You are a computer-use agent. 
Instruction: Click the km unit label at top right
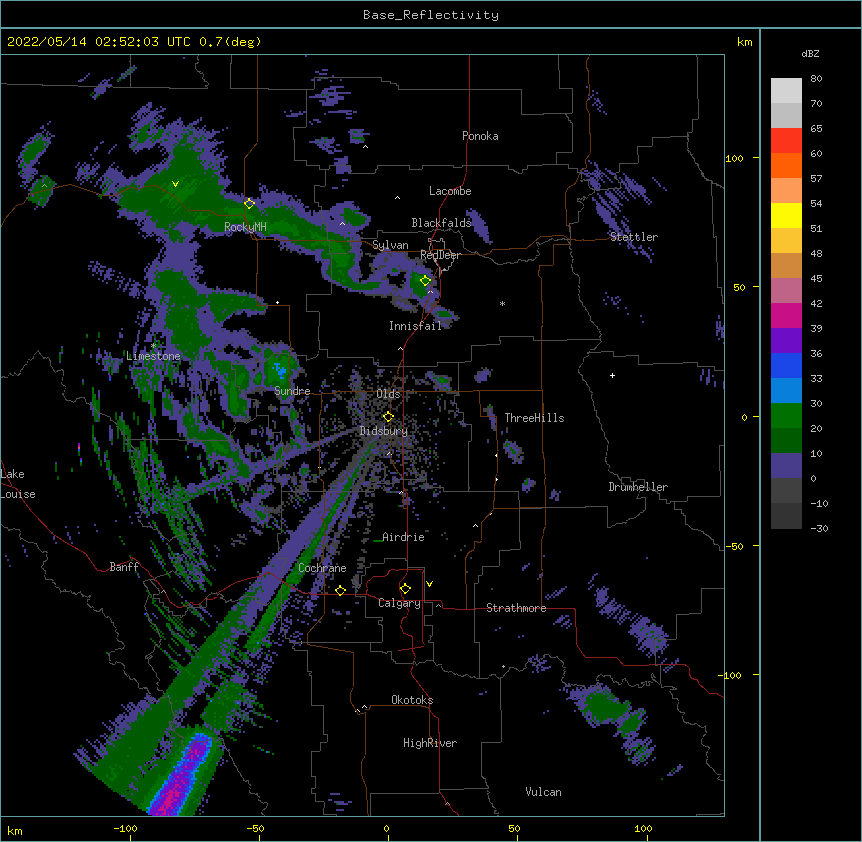click(x=744, y=42)
